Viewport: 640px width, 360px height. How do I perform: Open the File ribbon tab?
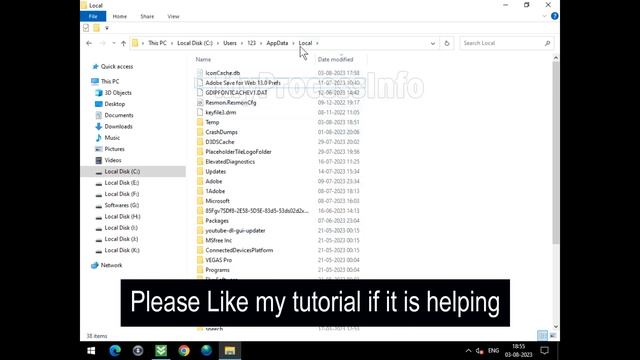(93, 16)
